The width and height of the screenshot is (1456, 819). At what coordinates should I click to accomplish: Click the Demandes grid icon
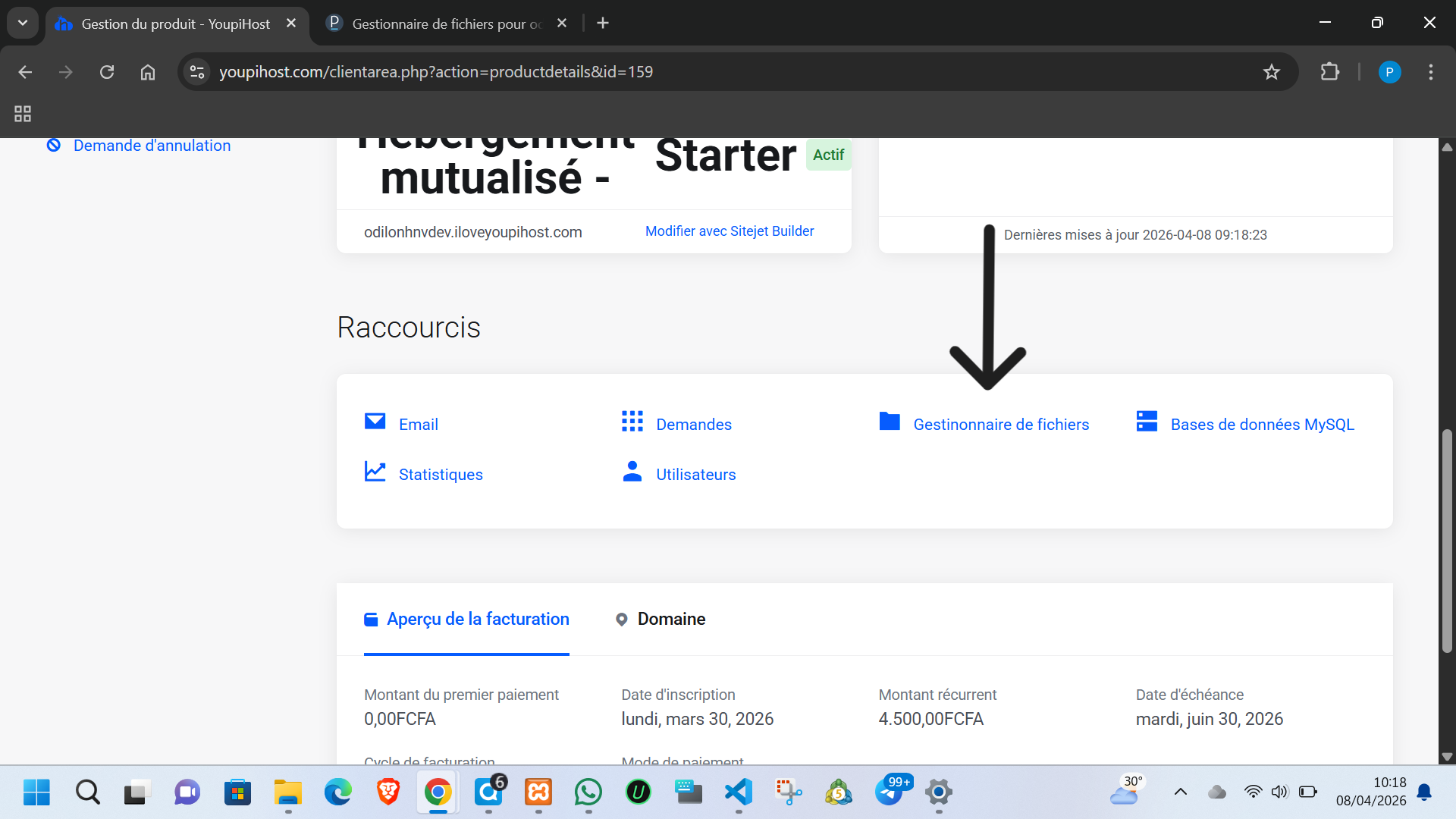click(x=632, y=422)
